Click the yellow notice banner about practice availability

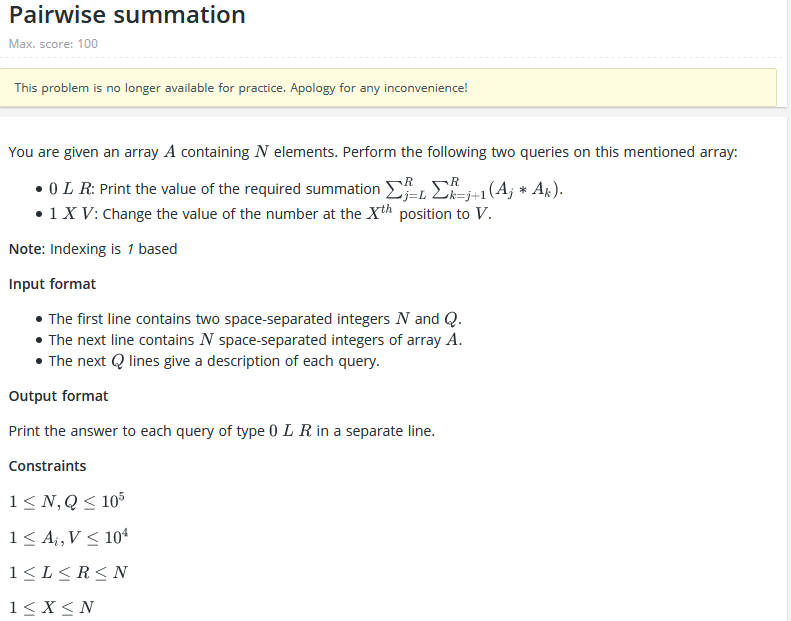click(388, 88)
